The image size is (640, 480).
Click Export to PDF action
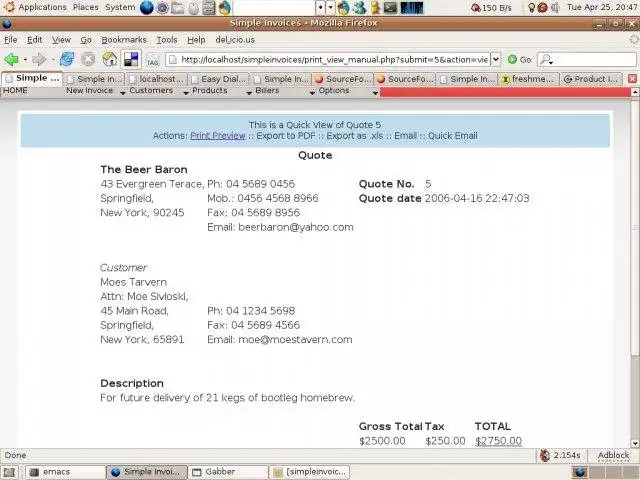click(x=286, y=136)
